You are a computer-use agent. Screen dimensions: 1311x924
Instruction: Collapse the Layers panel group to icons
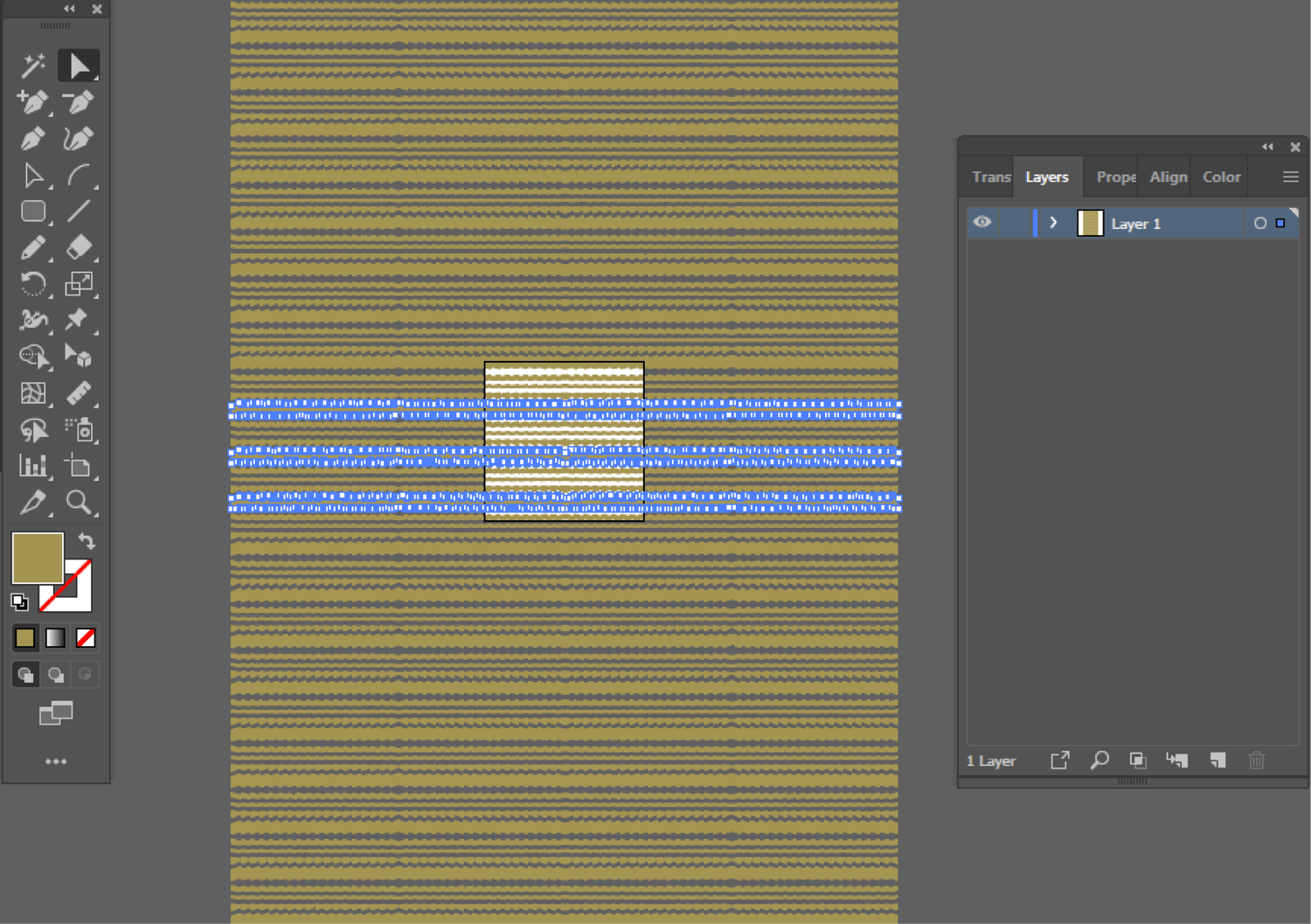click(1267, 147)
